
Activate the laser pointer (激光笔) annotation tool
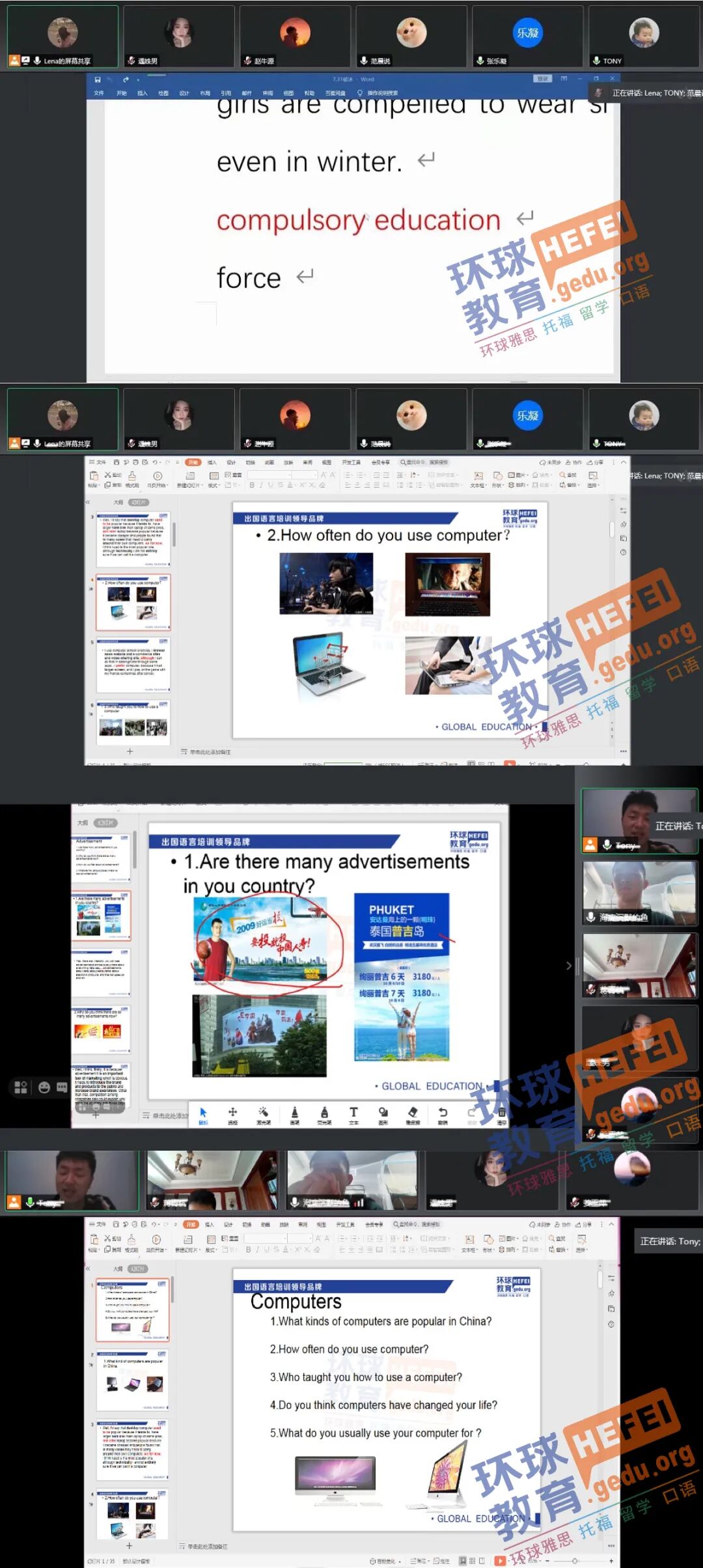(x=263, y=1115)
